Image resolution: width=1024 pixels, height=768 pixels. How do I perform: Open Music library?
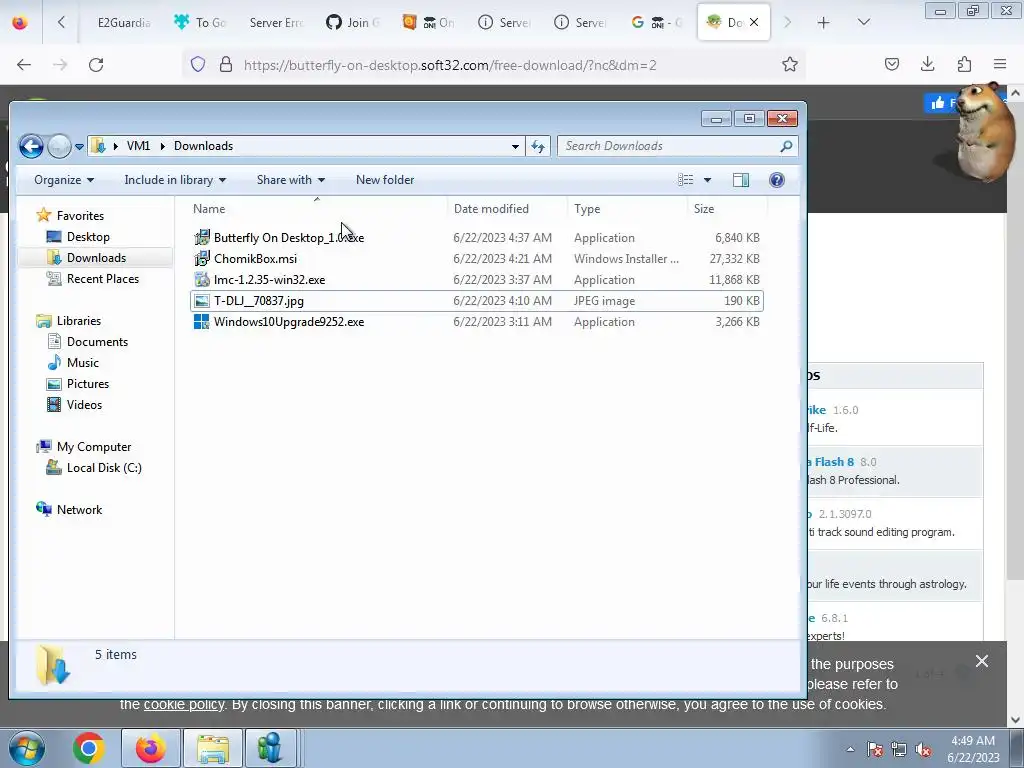click(82, 362)
